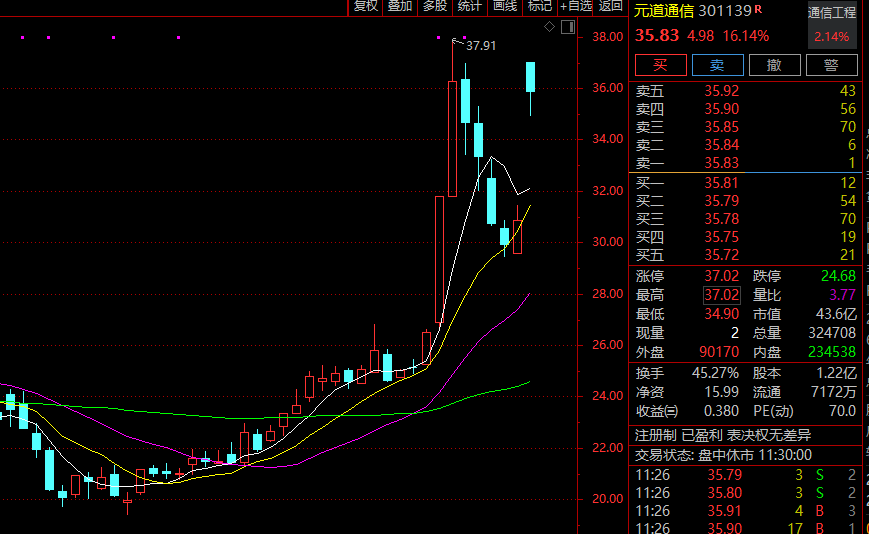Switch to 多股 multi-stock view
Viewport: 869px width, 534px height.
(x=434, y=6)
